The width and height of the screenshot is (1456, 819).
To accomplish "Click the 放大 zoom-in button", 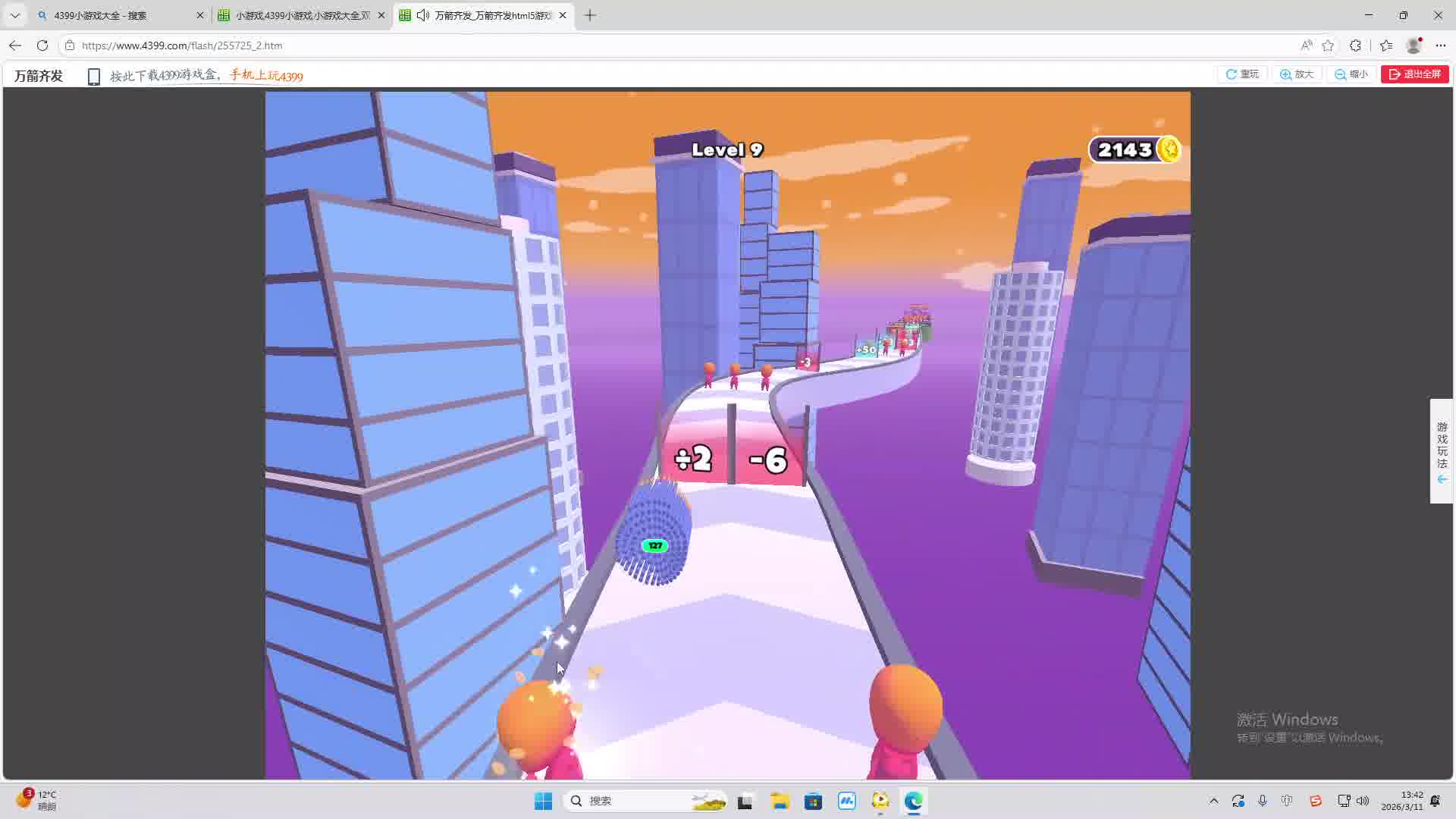I will click(1297, 74).
